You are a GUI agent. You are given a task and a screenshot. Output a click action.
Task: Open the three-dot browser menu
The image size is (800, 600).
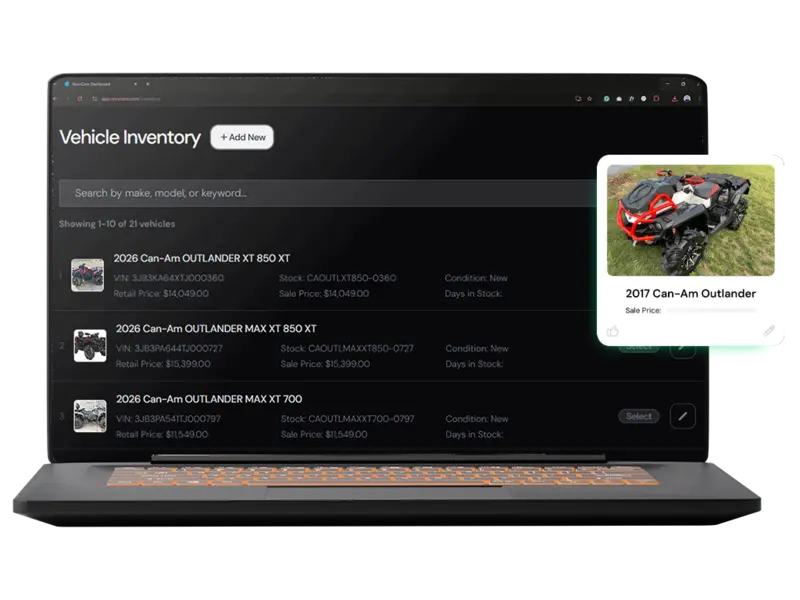click(x=700, y=98)
